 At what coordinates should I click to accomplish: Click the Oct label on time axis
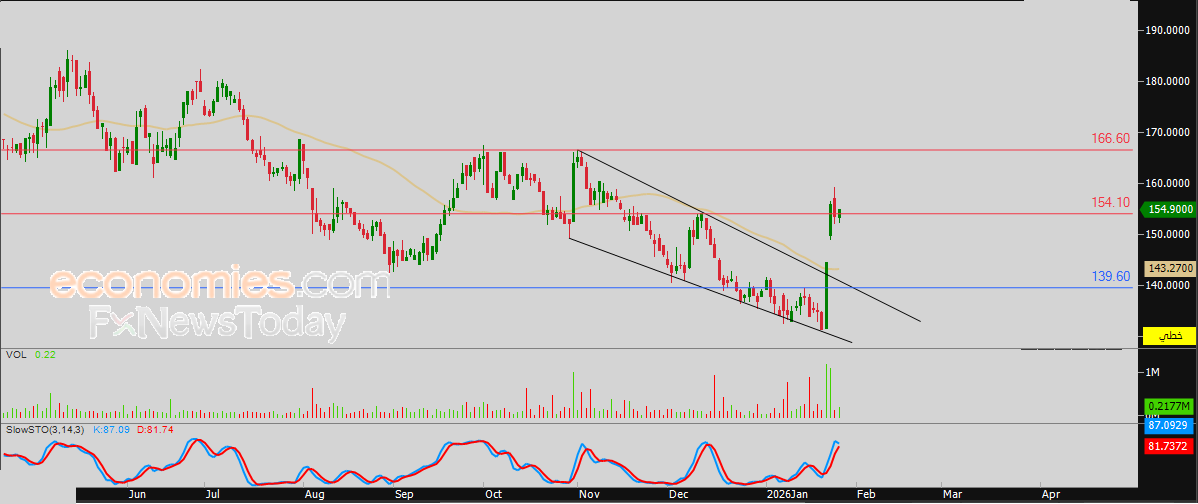[x=493, y=494]
